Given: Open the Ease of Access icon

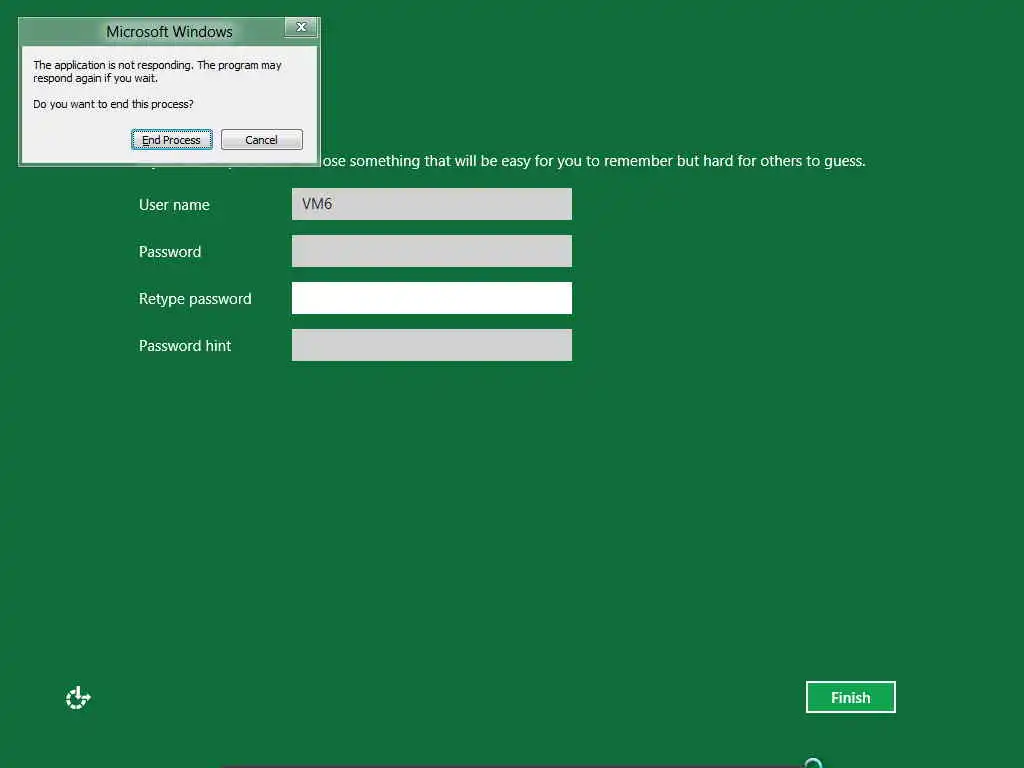Looking at the screenshot, I should (x=78, y=697).
